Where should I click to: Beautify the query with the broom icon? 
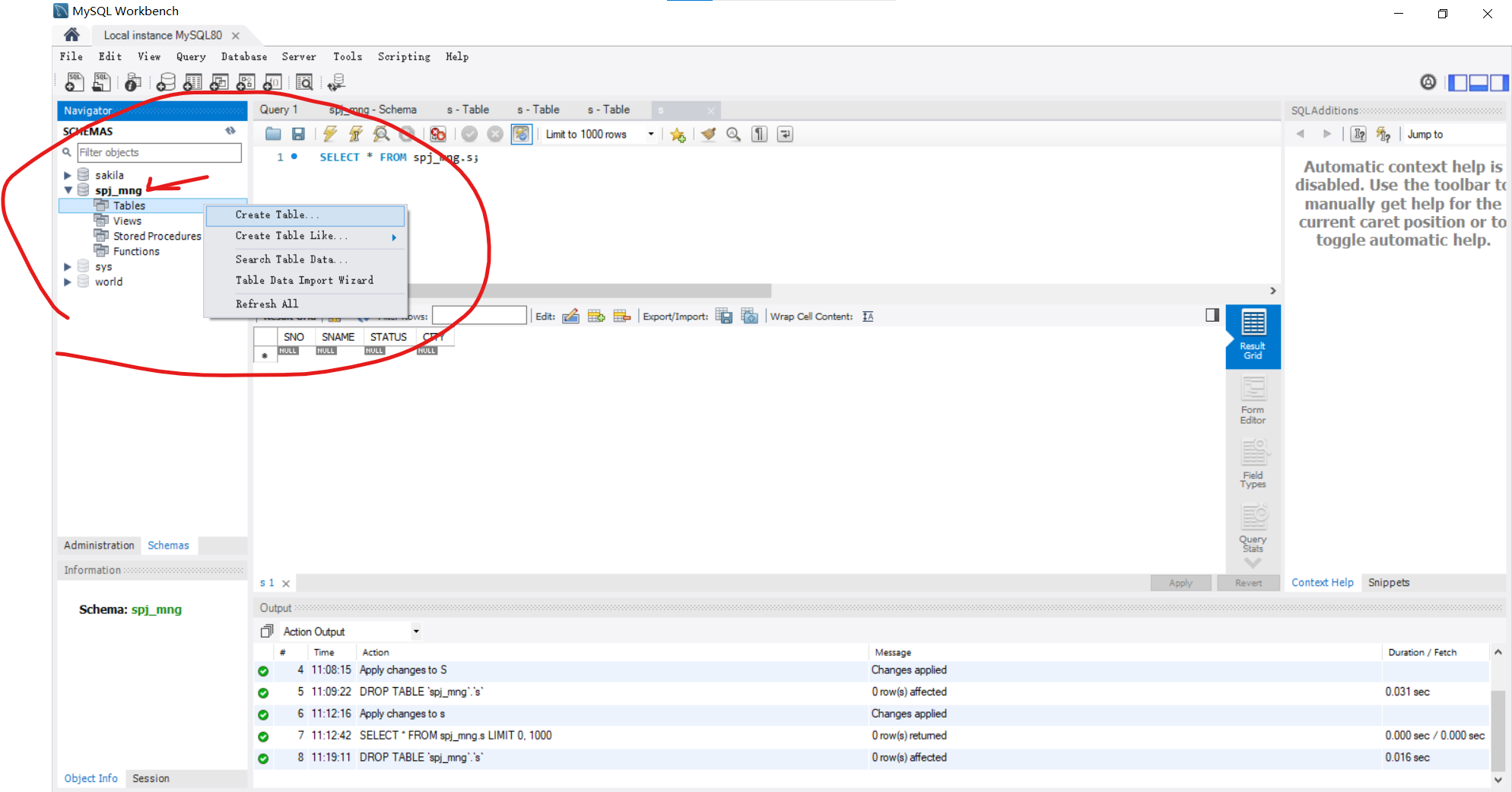[708, 134]
